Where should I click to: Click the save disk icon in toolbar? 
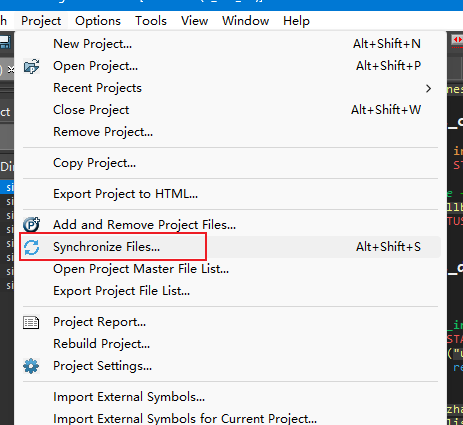[x=5, y=42]
